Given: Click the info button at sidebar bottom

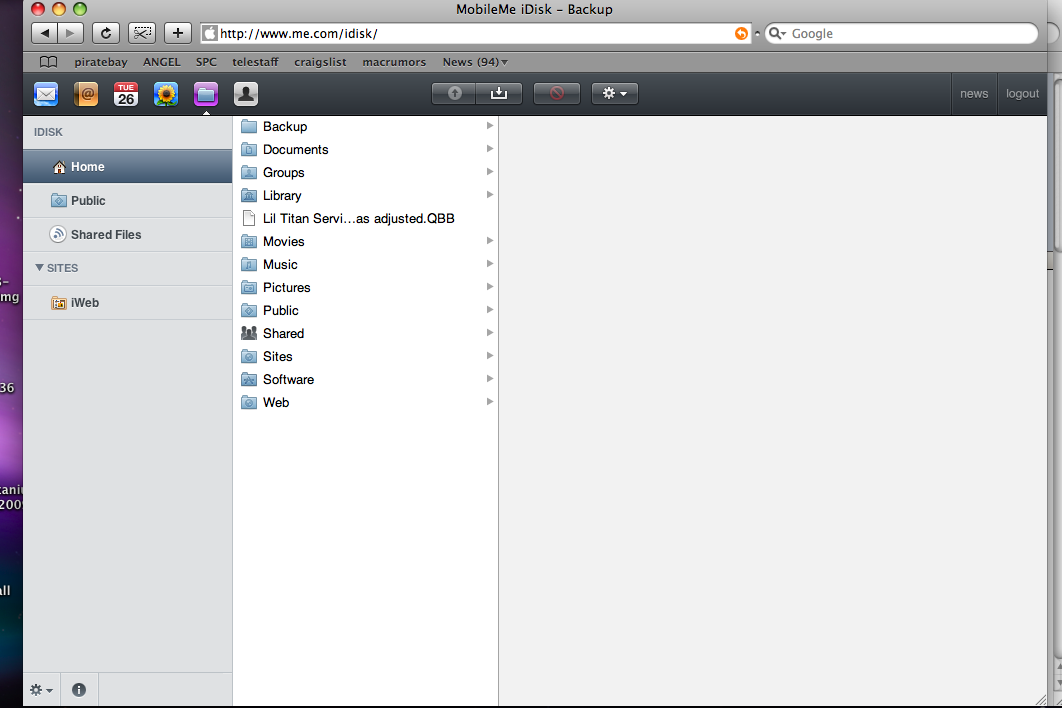Looking at the screenshot, I should coord(79,690).
